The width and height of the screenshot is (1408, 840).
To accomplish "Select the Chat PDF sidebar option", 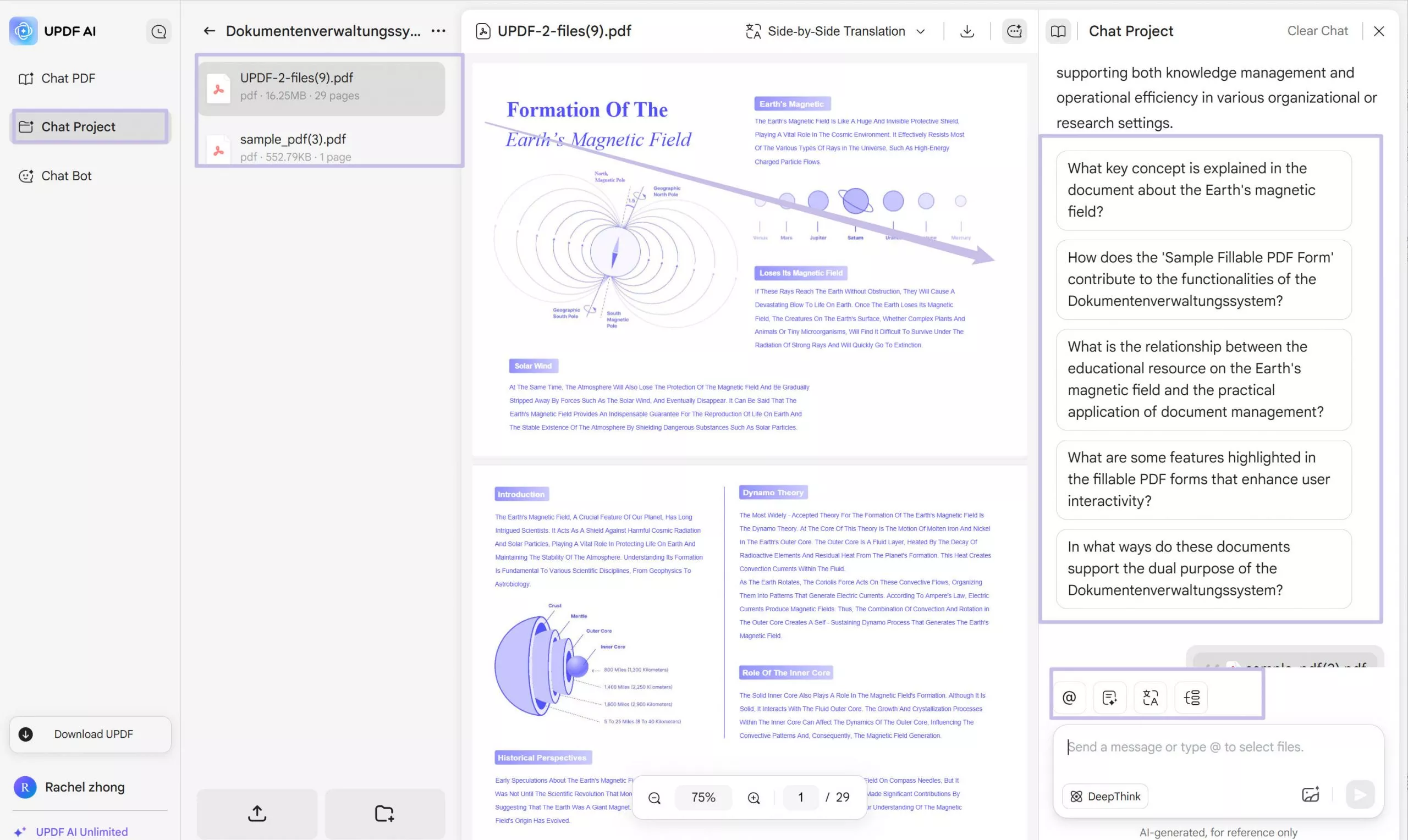I will pyautogui.click(x=68, y=78).
